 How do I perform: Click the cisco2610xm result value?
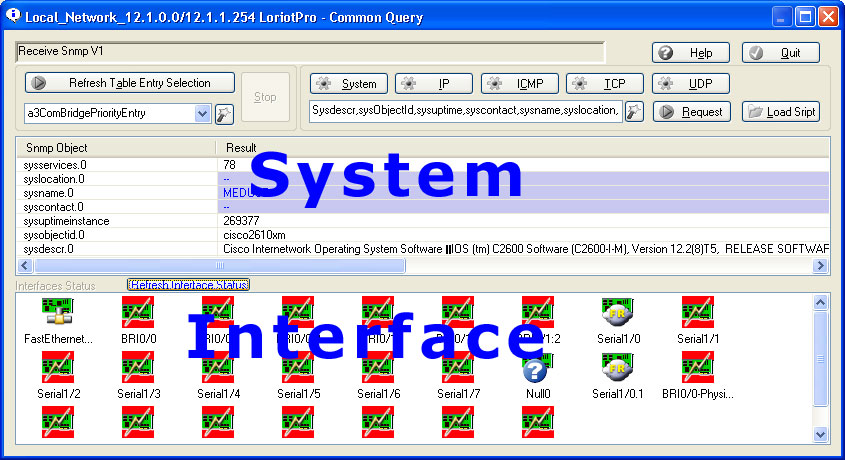click(254, 235)
